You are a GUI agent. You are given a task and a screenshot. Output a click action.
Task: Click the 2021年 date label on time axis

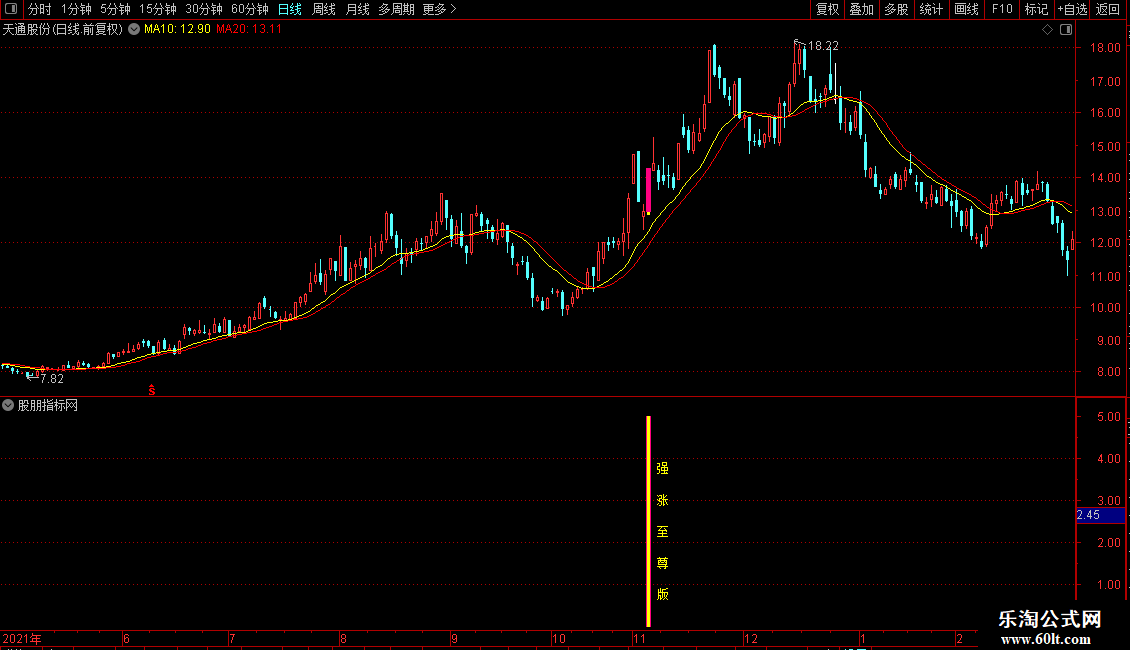[22, 638]
